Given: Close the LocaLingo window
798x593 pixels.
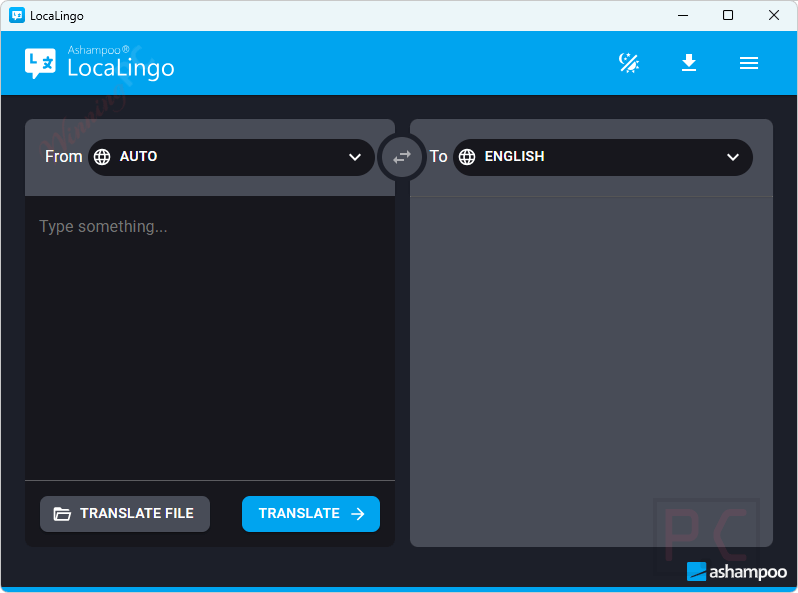Looking at the screenshot, I should [x=774, y=15].
